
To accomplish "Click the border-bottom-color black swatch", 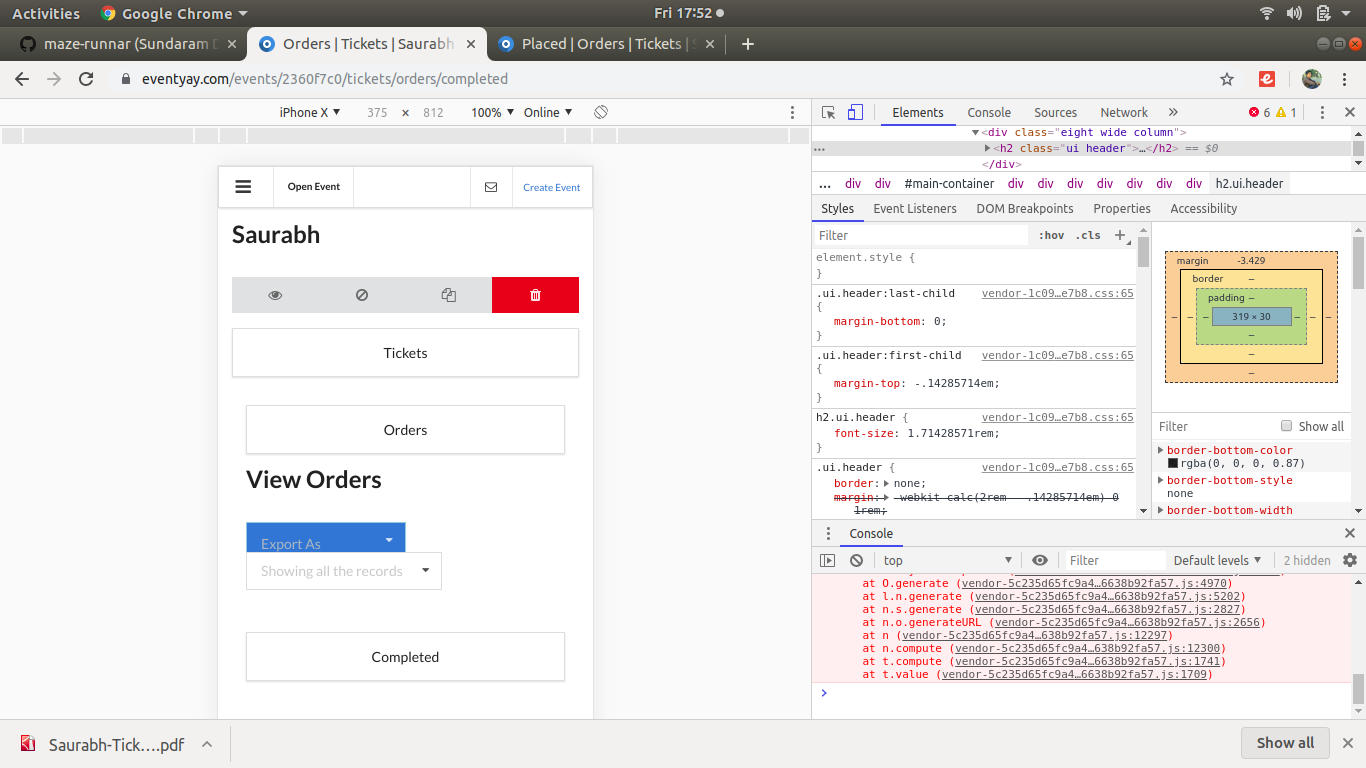I will (1173, 464).
